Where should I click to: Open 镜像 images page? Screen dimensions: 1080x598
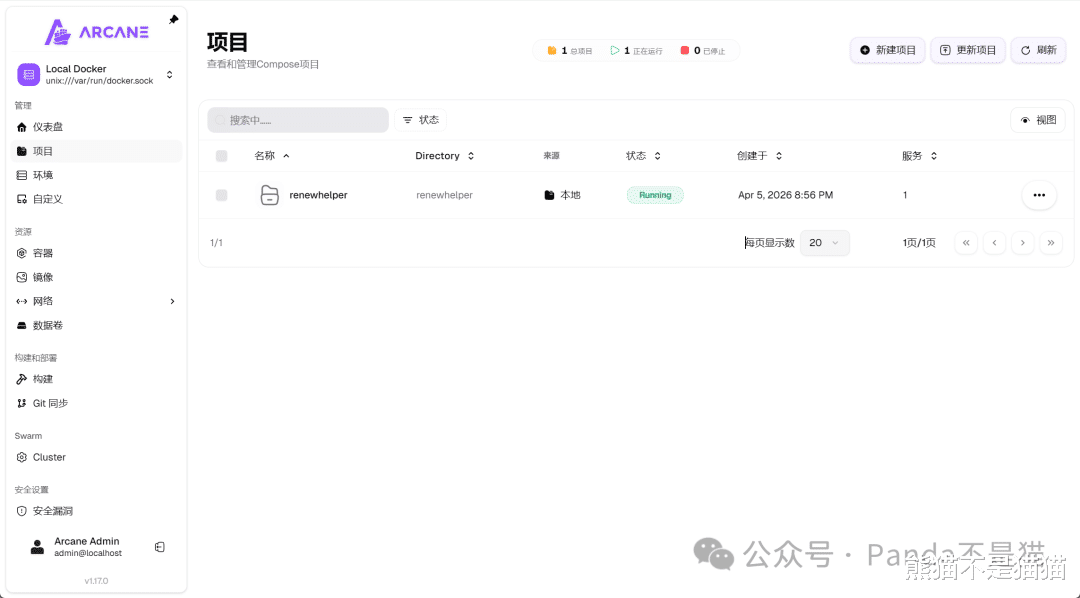[x=96, y=277]
